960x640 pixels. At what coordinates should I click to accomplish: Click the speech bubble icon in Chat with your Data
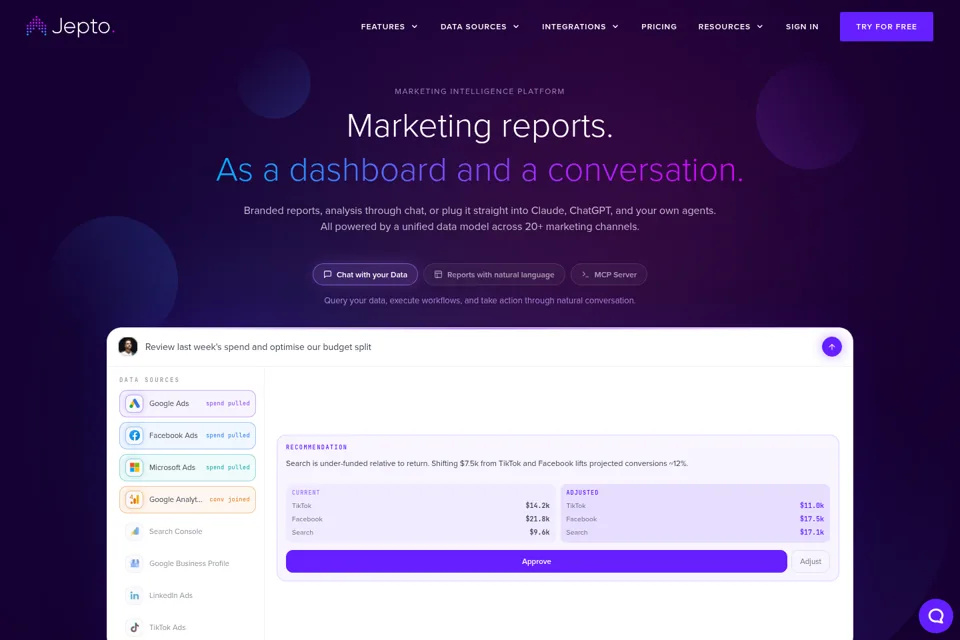(328, 274)
